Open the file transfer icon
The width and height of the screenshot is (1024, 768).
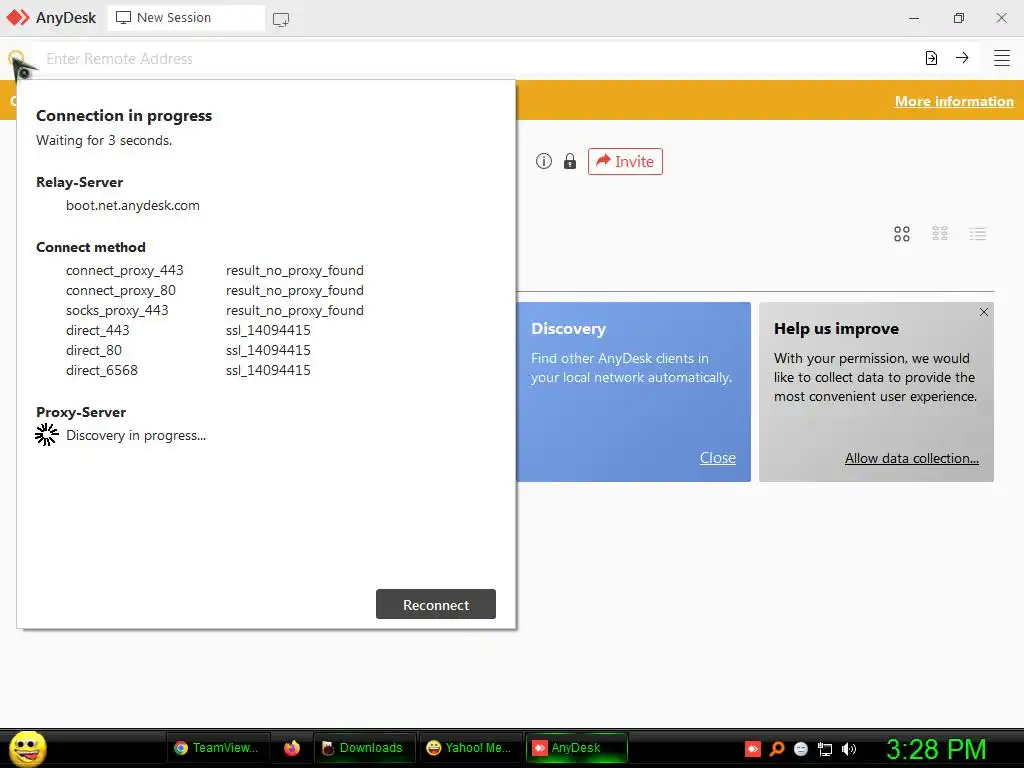[931, 58]
